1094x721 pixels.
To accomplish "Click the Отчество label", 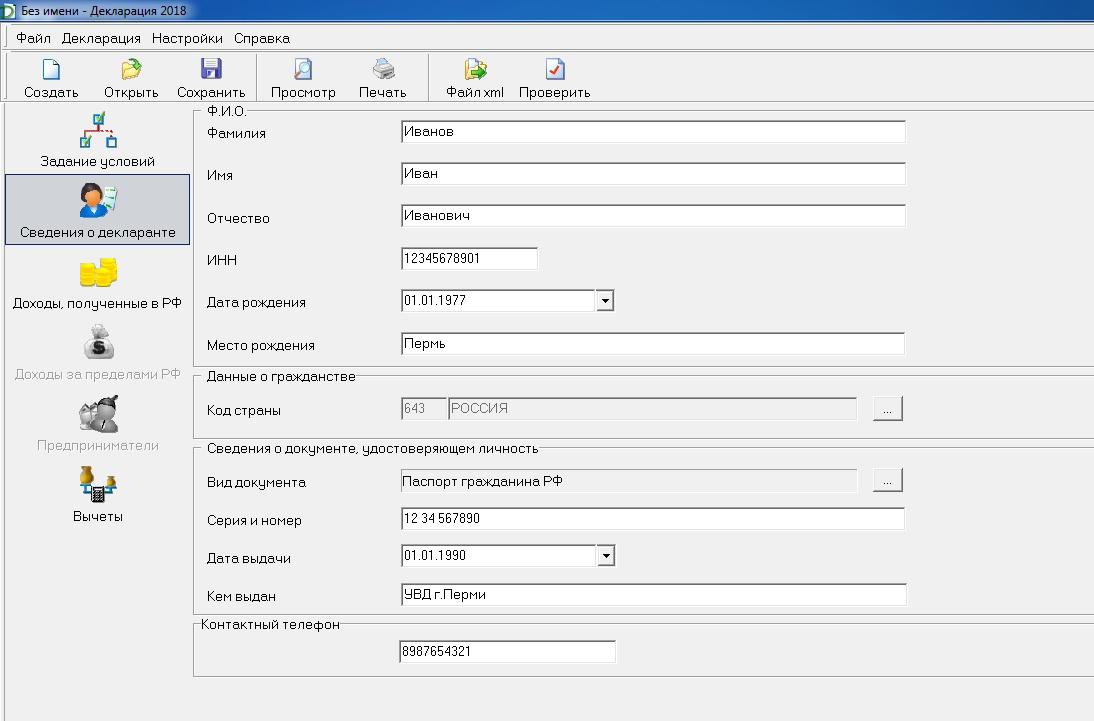I will point(238,218).
